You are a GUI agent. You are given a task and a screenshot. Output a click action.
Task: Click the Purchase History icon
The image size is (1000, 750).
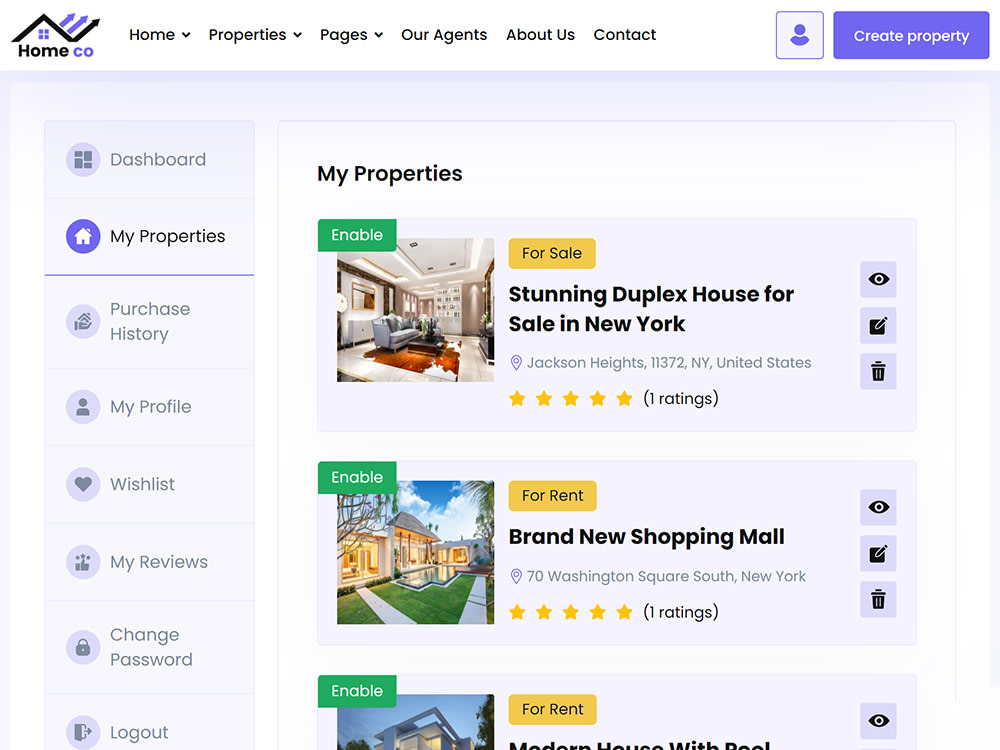[83, 321]
